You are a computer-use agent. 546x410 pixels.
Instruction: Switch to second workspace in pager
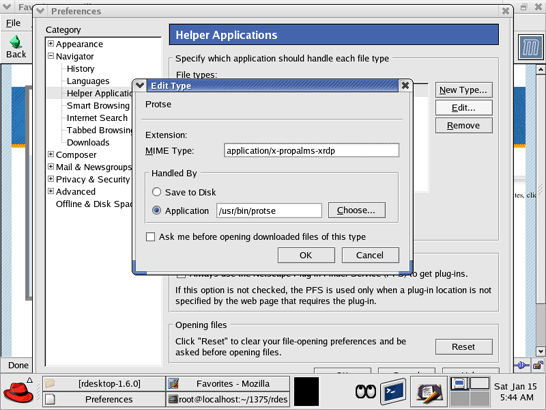pos(480,384)
